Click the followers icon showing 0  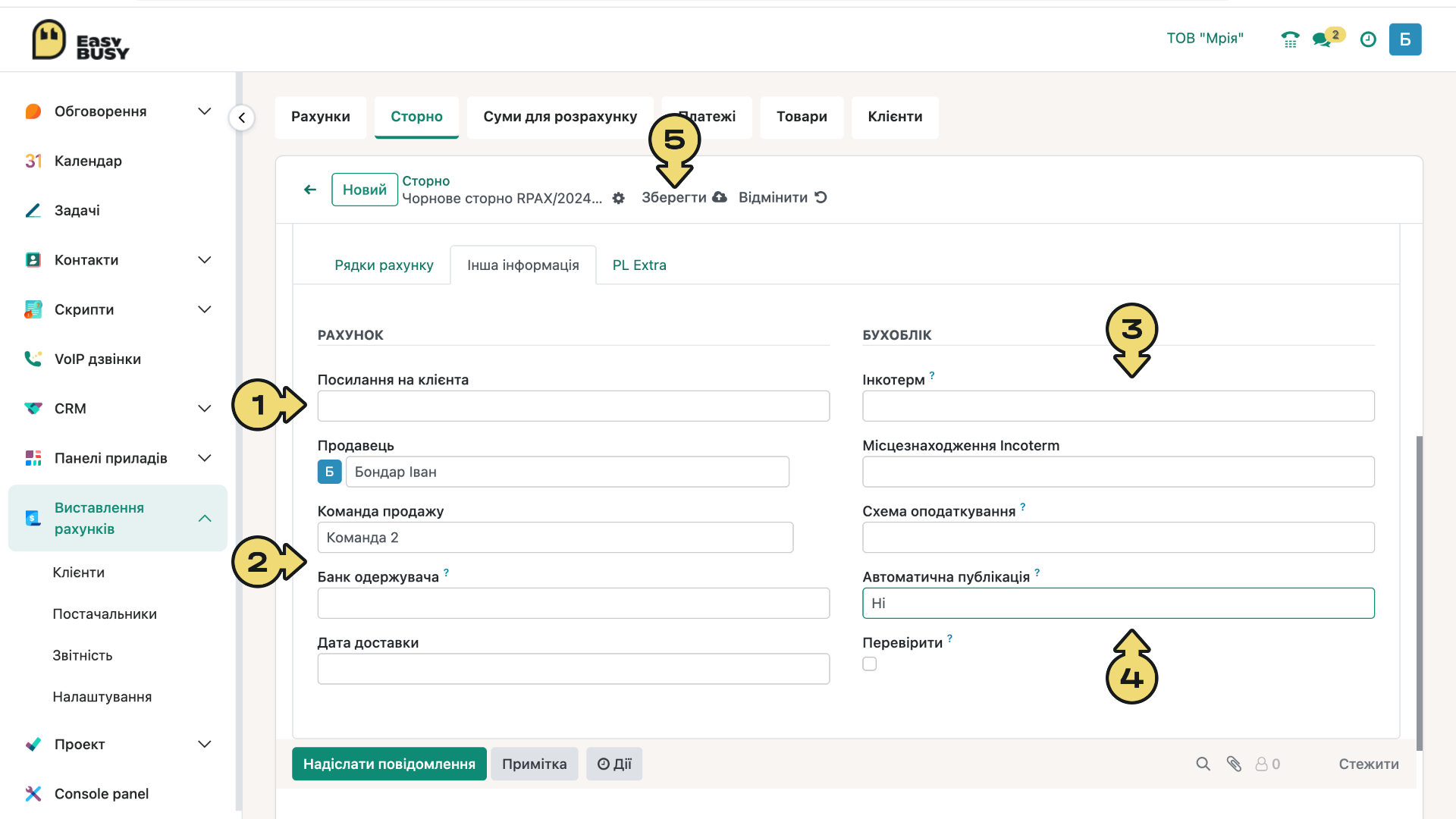1268,764
